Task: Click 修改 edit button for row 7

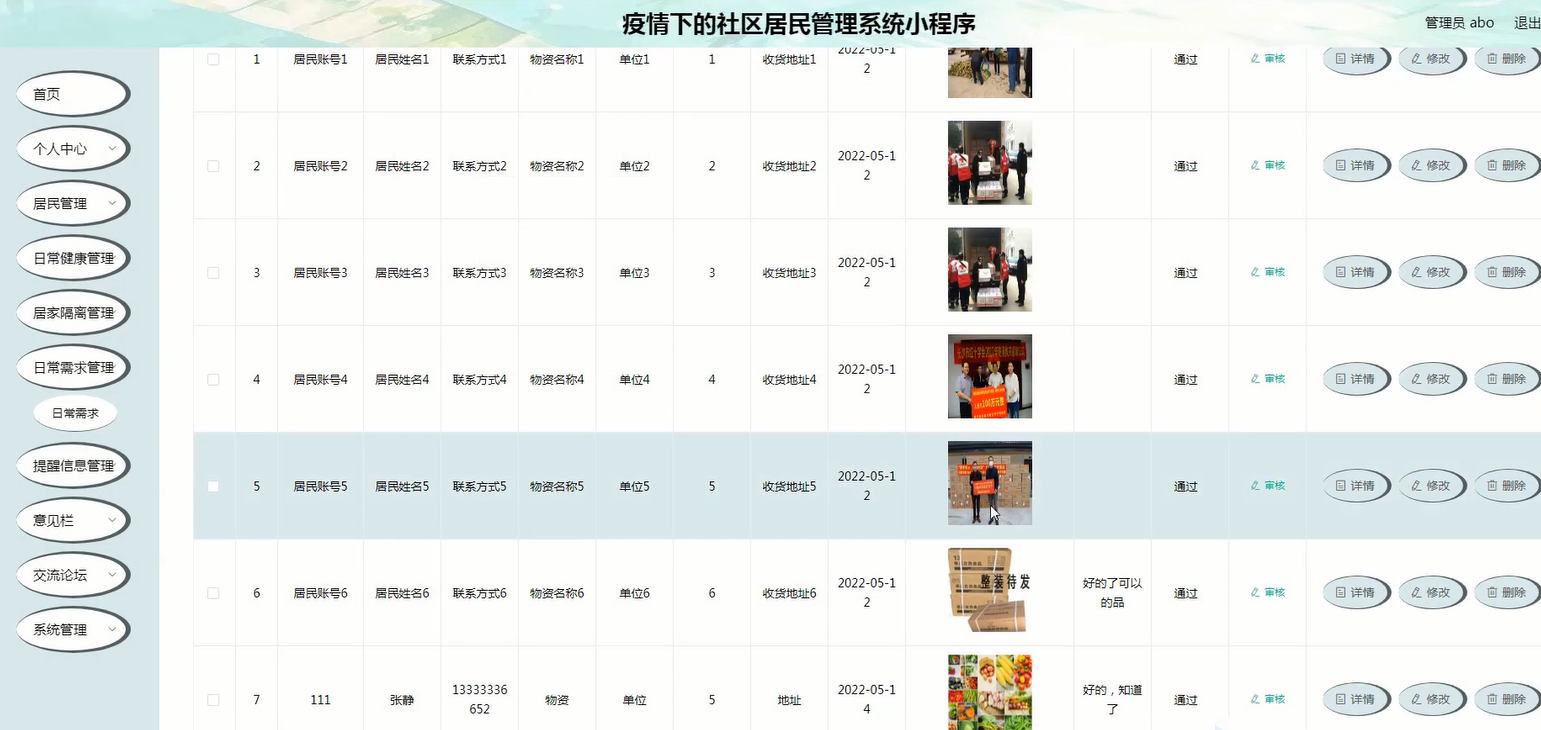Action: click(x=1432, y=700)
